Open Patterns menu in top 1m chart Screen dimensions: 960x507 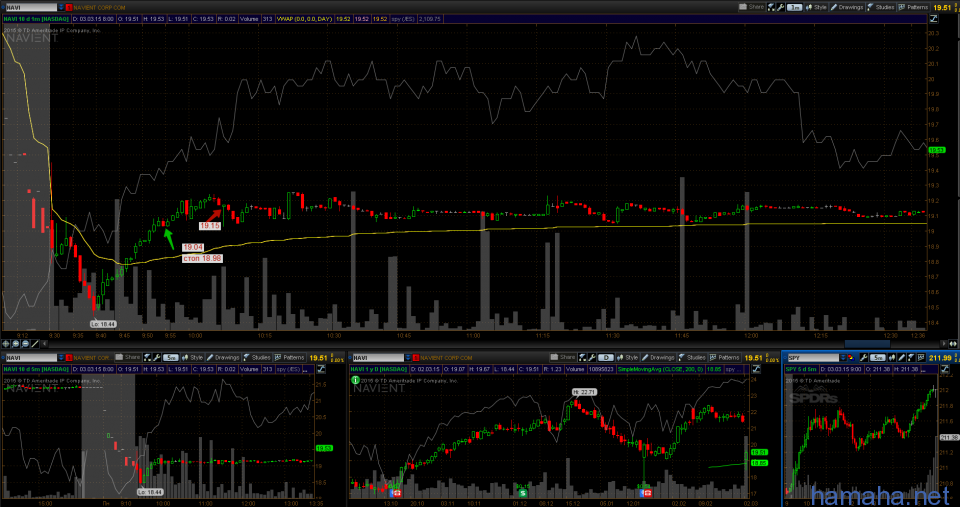coord(913,7)
